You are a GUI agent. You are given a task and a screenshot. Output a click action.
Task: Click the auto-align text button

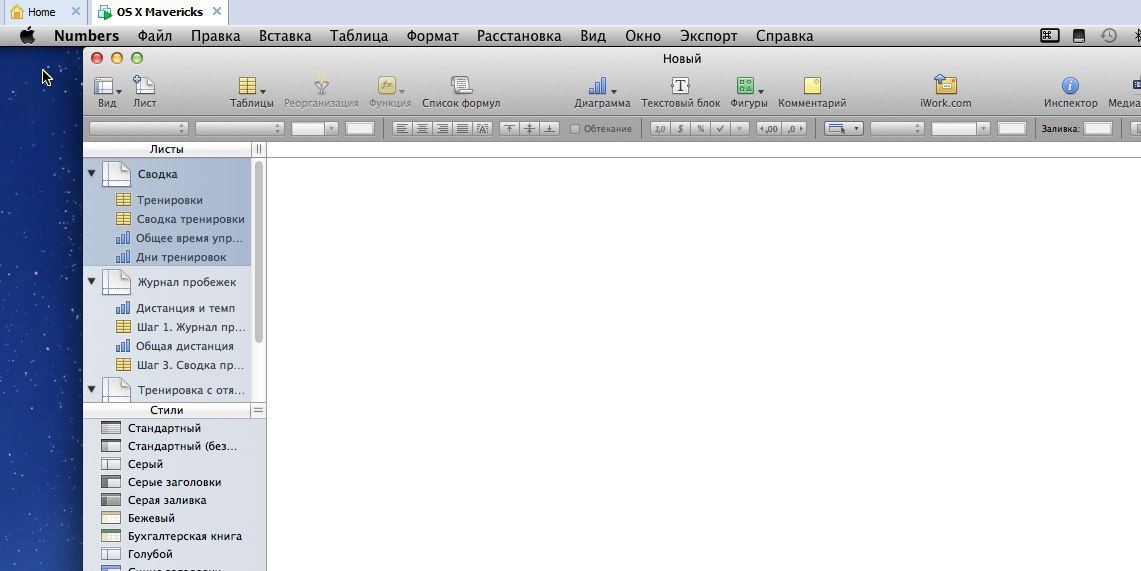(x=482, y=129)
